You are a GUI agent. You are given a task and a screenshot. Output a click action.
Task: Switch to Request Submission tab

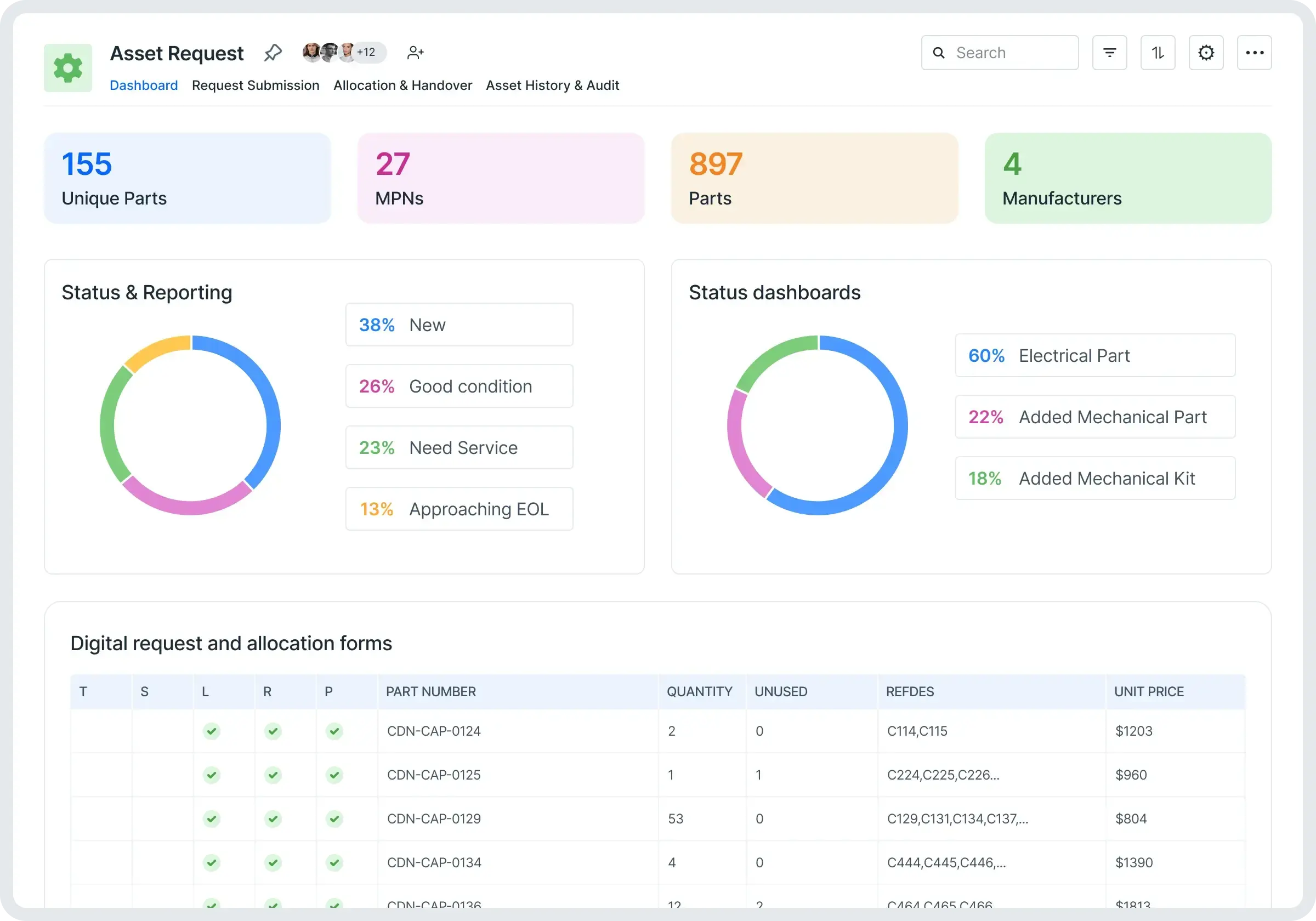click(x=256, y=86)
